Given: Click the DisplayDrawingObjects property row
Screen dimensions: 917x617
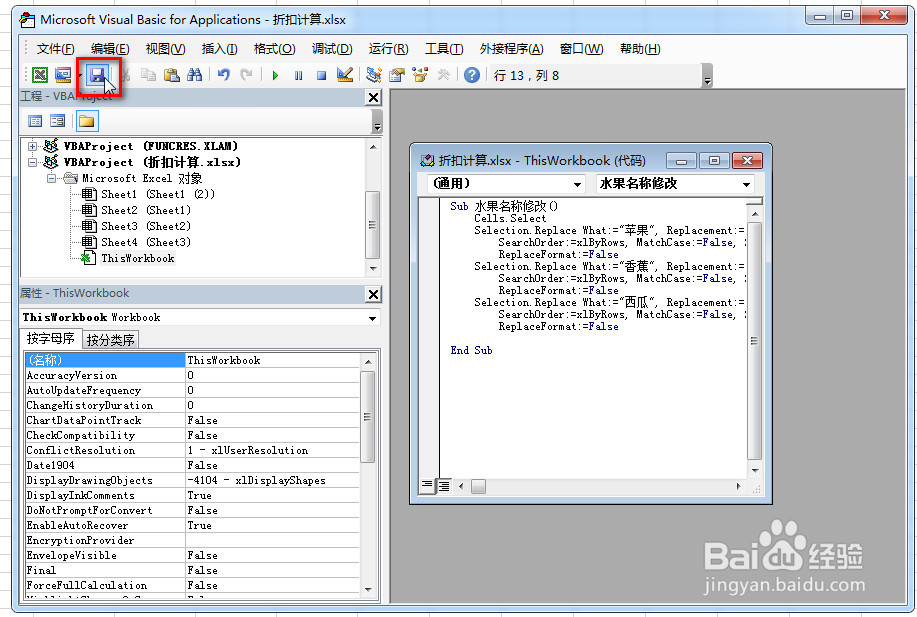Looking at the screenshot, I should [192, 480].
